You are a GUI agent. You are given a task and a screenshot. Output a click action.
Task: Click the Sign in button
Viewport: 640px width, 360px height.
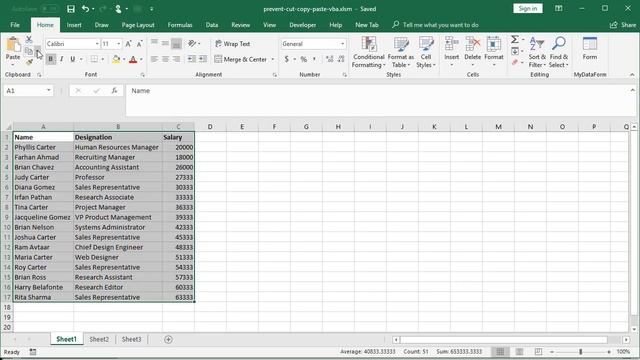(x=528, y=9)
